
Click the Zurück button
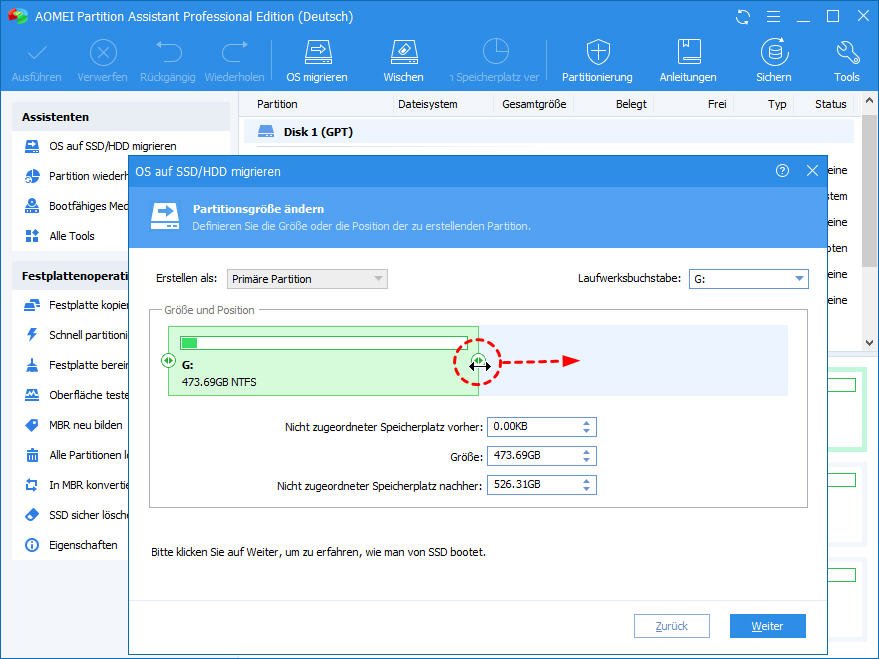(672, 626)
